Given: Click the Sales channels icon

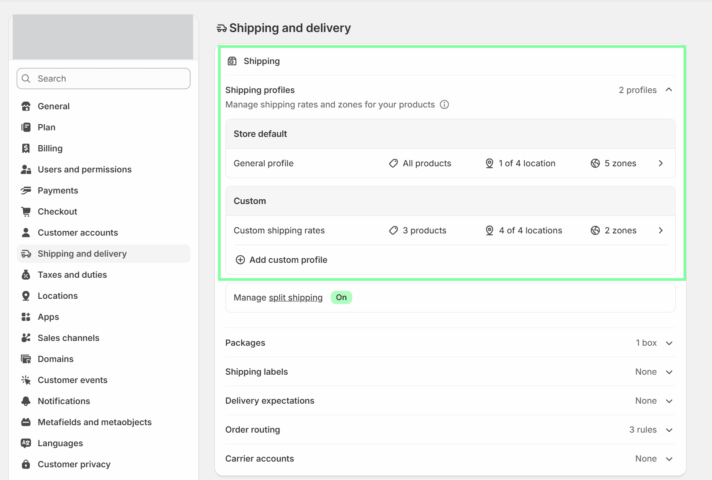Looking at the screenshot, I should point(26,338).
